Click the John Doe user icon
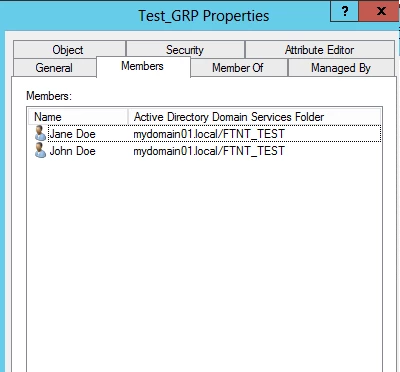Image resolution: width=400 pixels, height=372 pixels. (x=40, y=151)
